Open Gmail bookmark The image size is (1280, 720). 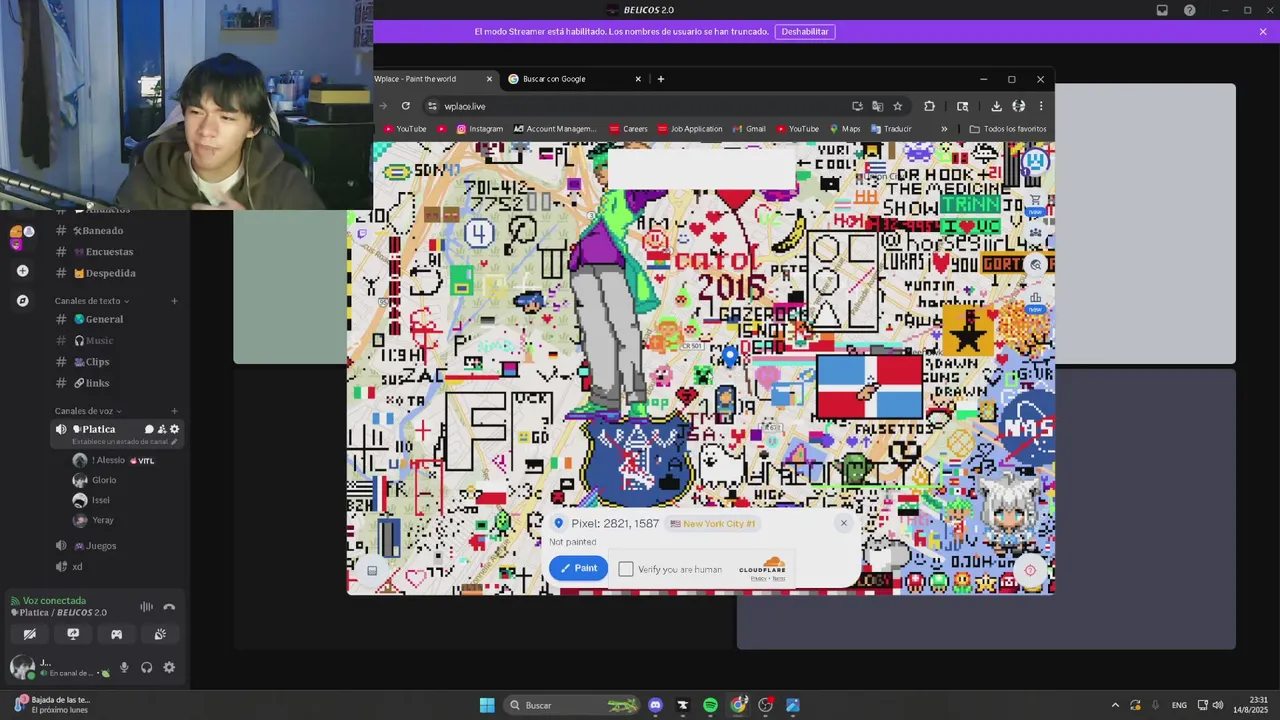(x=749, y=129)
